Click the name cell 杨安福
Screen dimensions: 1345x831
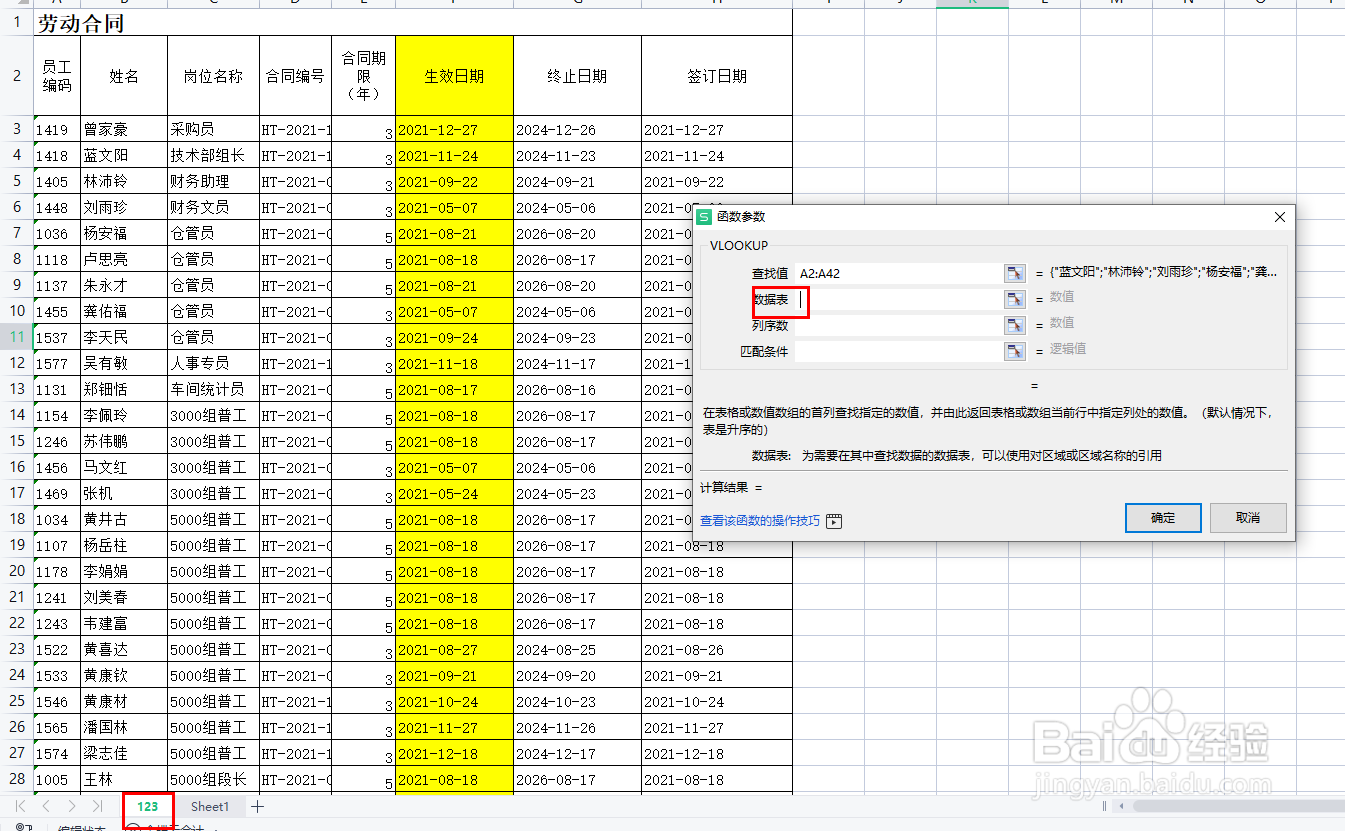124,233
